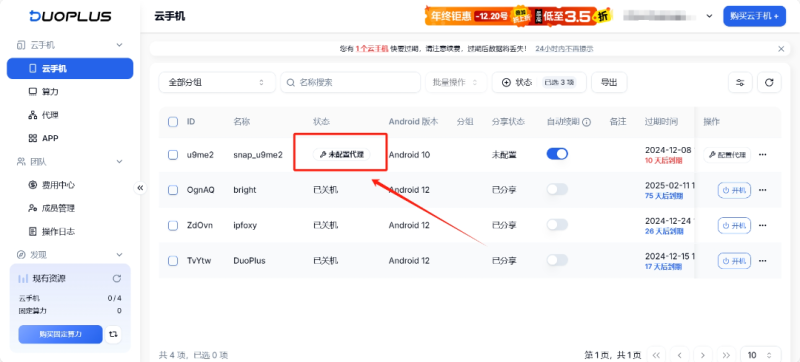This screenshot has height=362, width=800.
Task: Collapse the sidebar with double-chevron icon
Action: [140, 188]
